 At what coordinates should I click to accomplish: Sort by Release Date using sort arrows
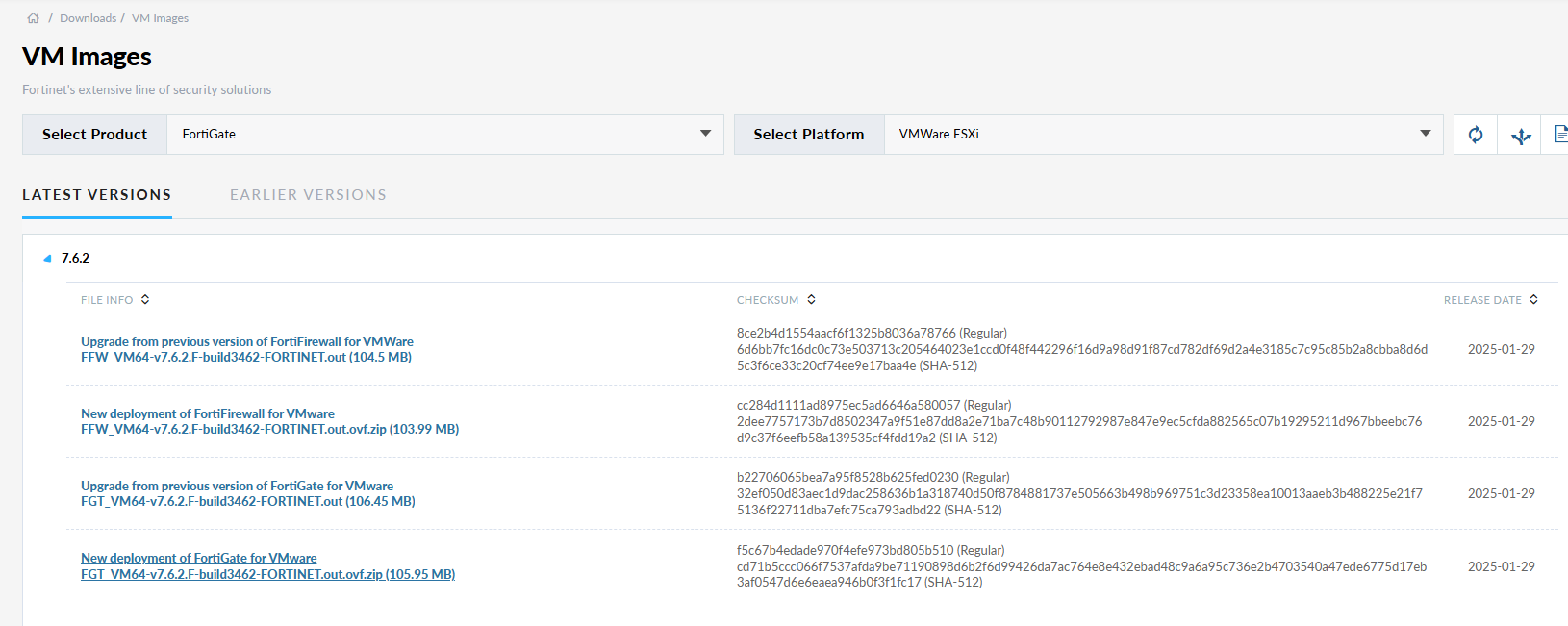1533,300
